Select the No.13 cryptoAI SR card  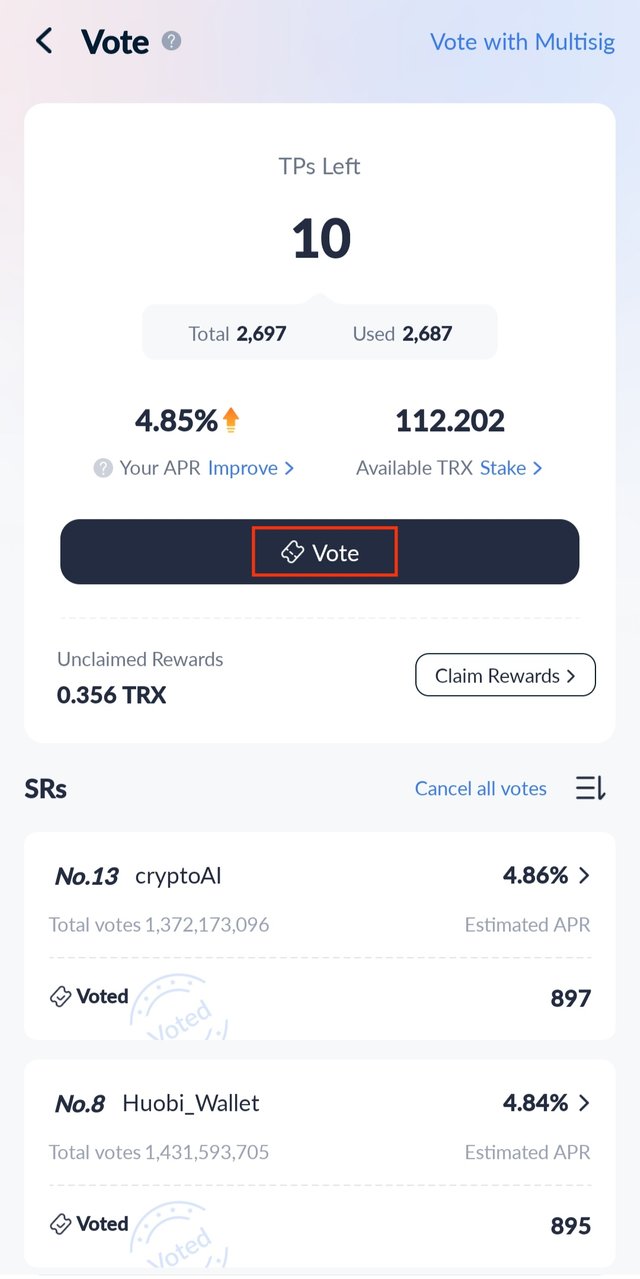[320, 936]
